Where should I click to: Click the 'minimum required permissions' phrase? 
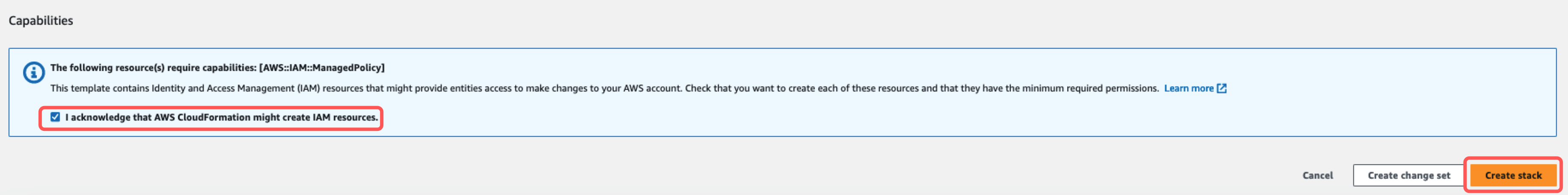pyautogui.click(x=1090, y=89)
